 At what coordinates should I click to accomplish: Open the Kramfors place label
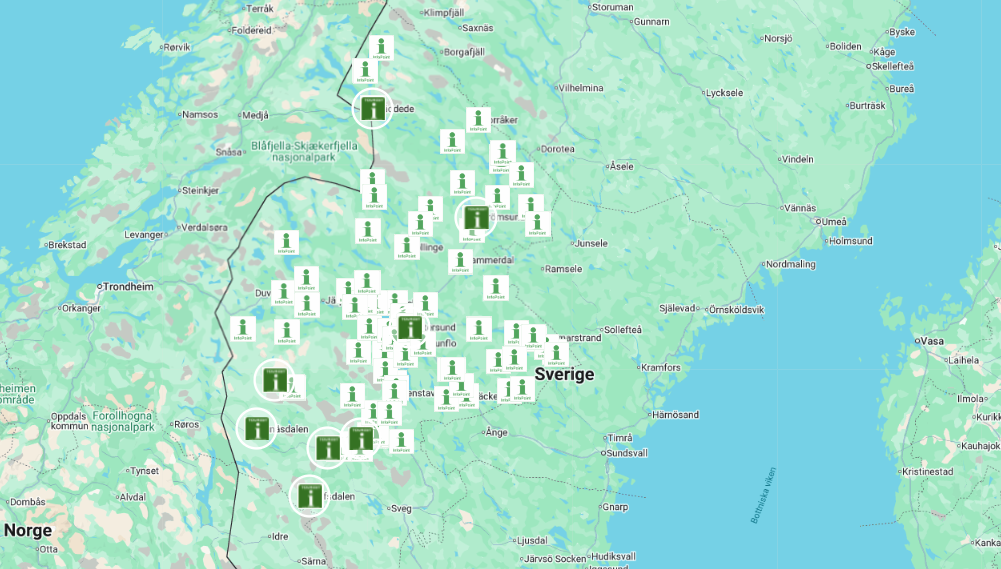point(661,367)
